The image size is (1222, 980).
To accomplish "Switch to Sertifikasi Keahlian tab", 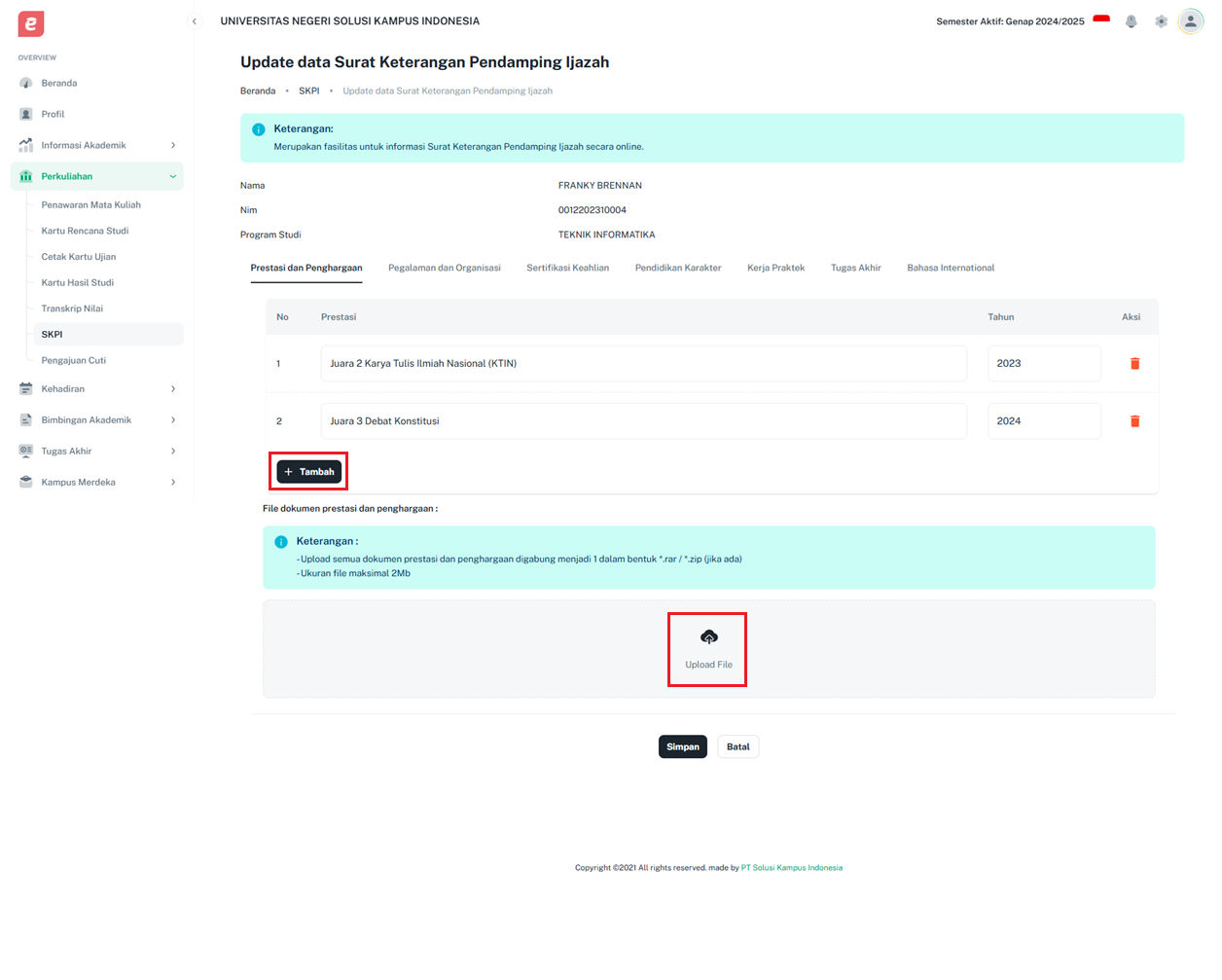I will coord(568,268).
